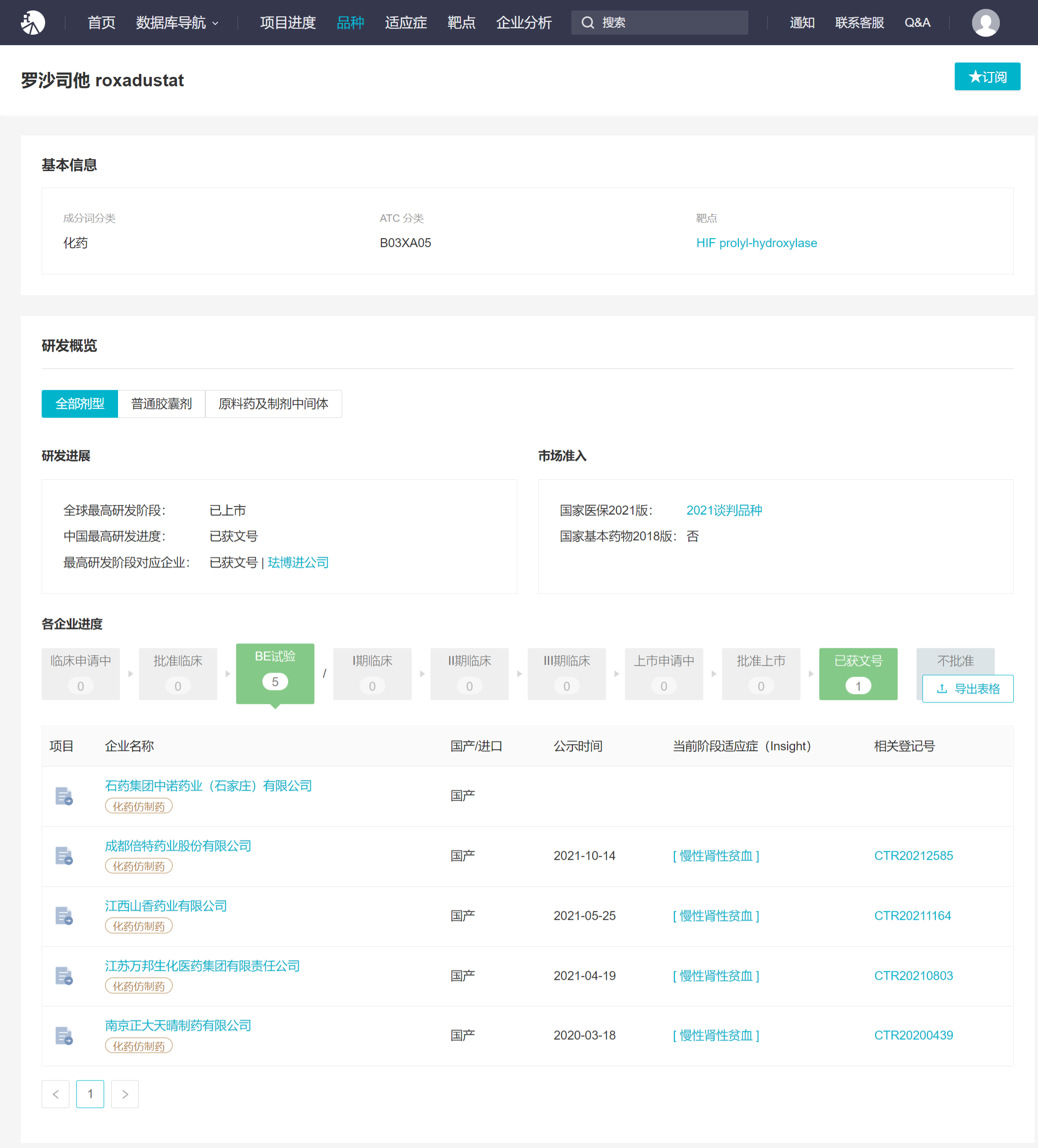This screenshot has width=1038, height=1148.
Task: Select 批准上市 stage box
Action: tap(761, 674)
